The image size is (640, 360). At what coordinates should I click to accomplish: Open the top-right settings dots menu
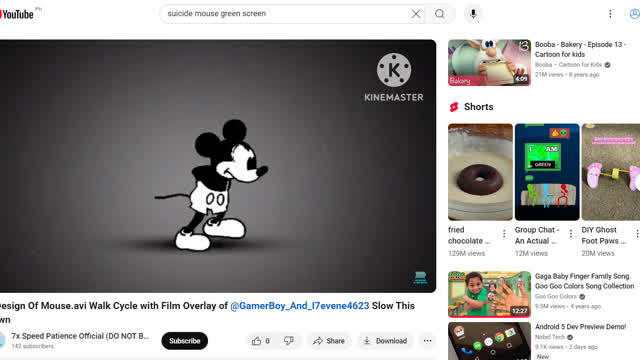(610, 14)
